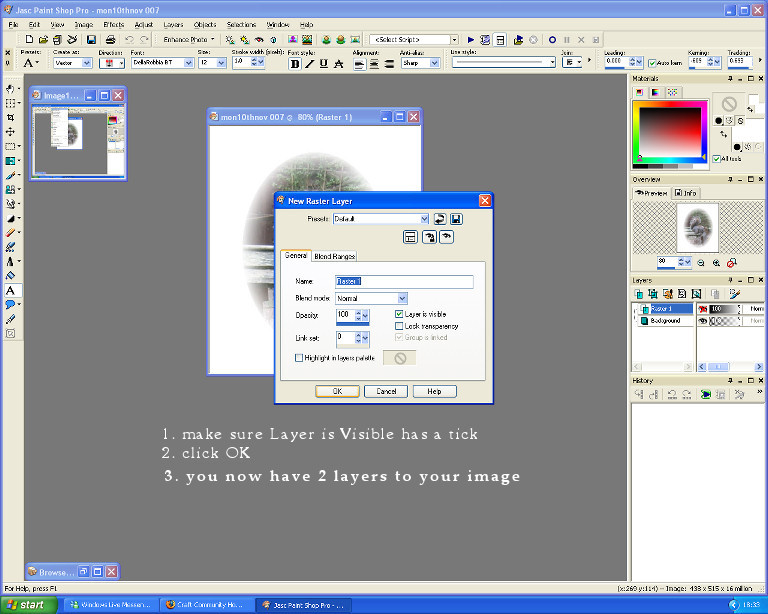Toggle Bold font style
Viewport: 768px width, 614px height.
(x=295, y=64)
